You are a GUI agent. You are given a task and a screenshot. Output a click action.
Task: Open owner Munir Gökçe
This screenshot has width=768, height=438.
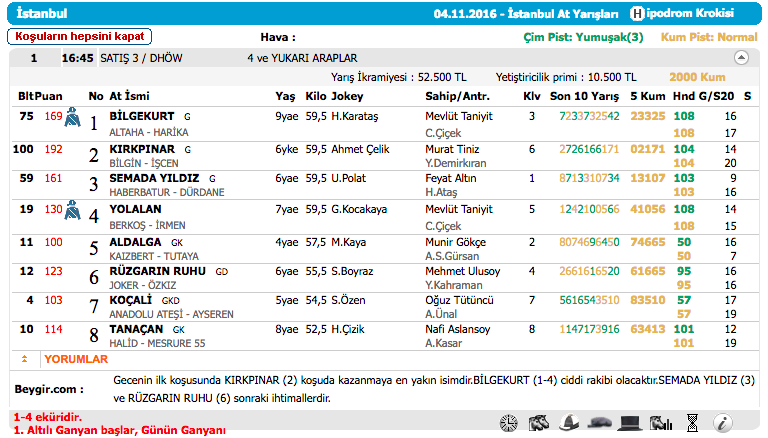456,242
